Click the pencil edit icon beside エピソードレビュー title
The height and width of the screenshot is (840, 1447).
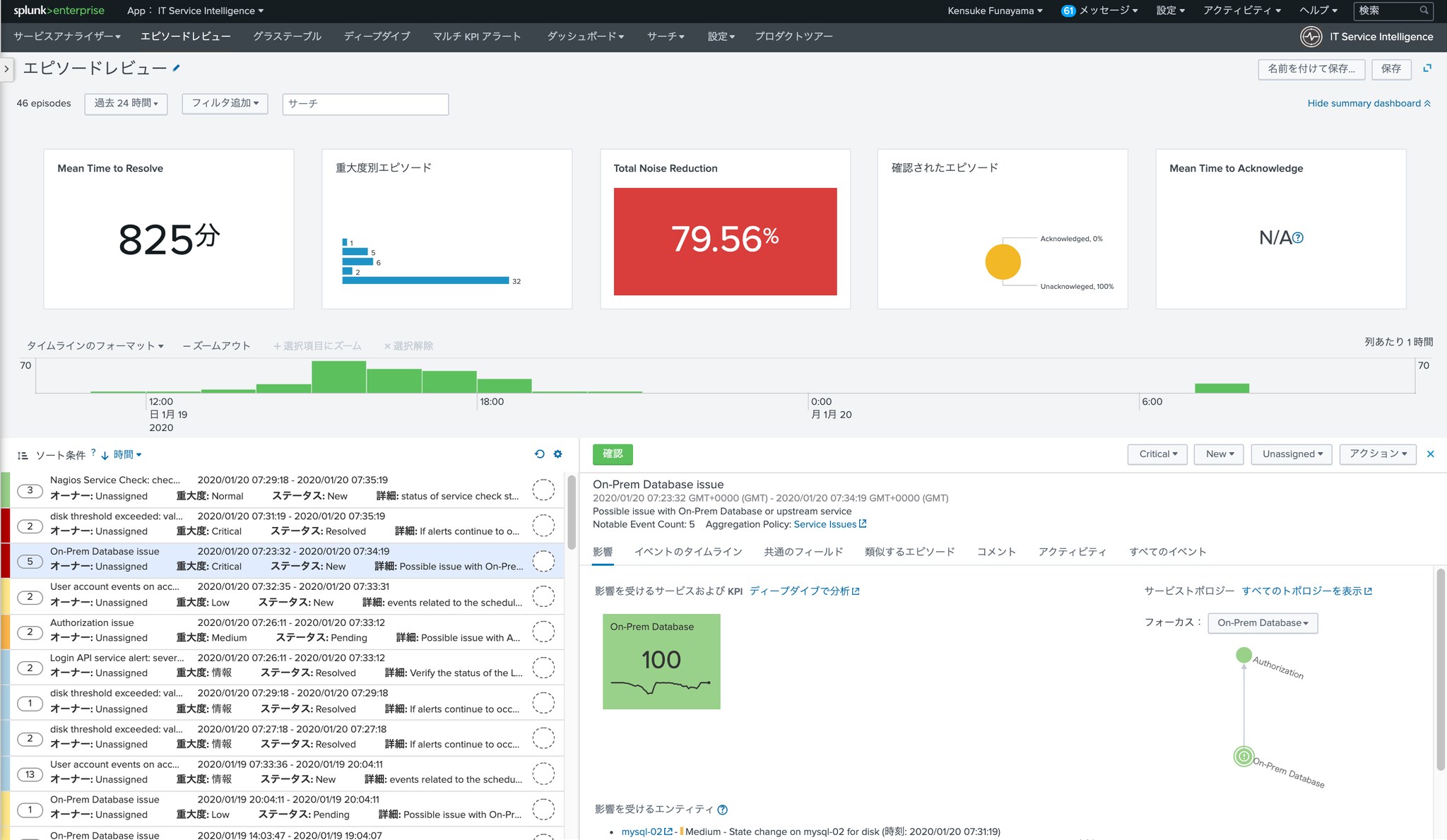177,68
